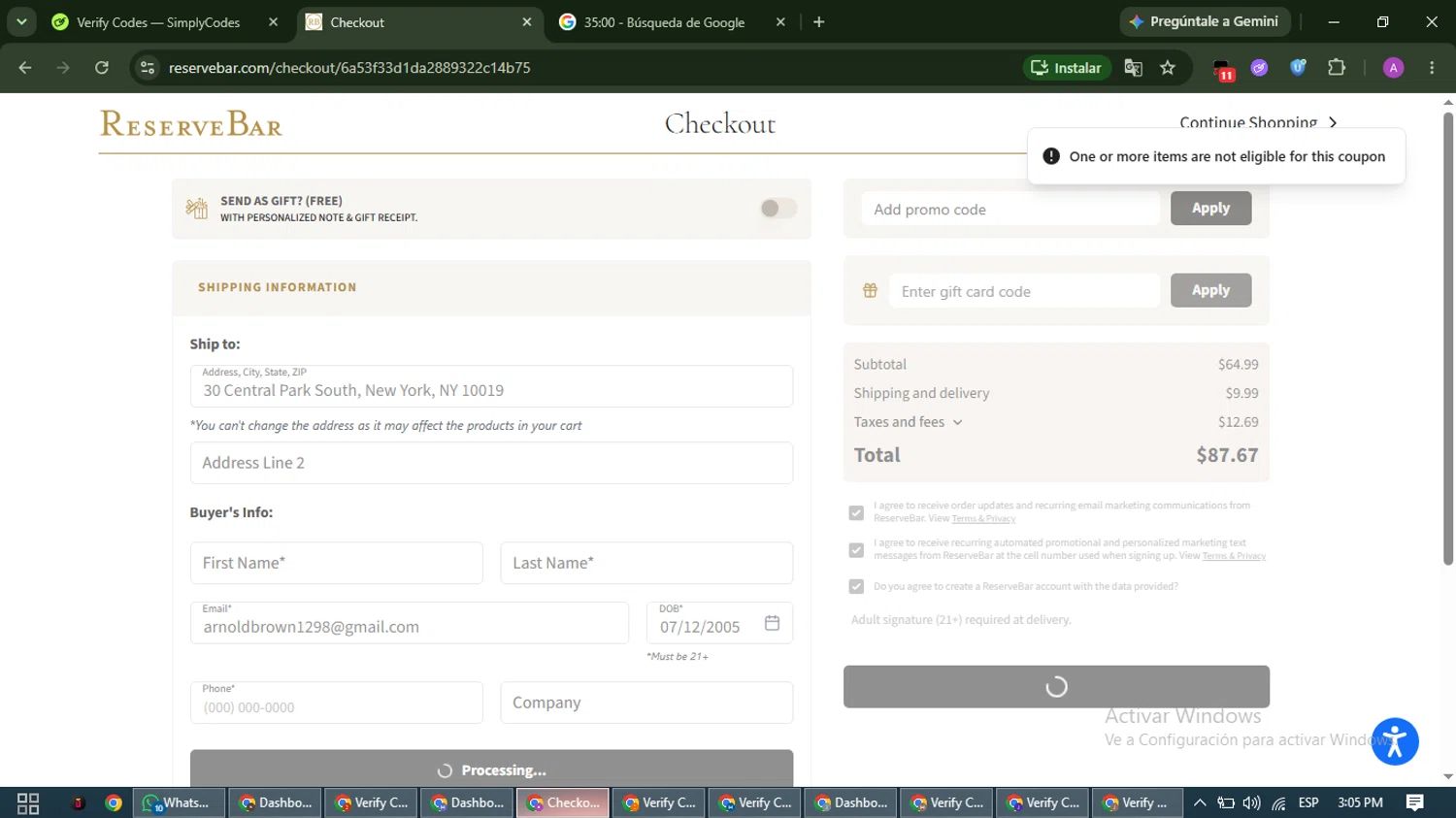Viewport: 1456px width, 818px height.
Task: Apply the gift card code
Action: pos(1210,290)
